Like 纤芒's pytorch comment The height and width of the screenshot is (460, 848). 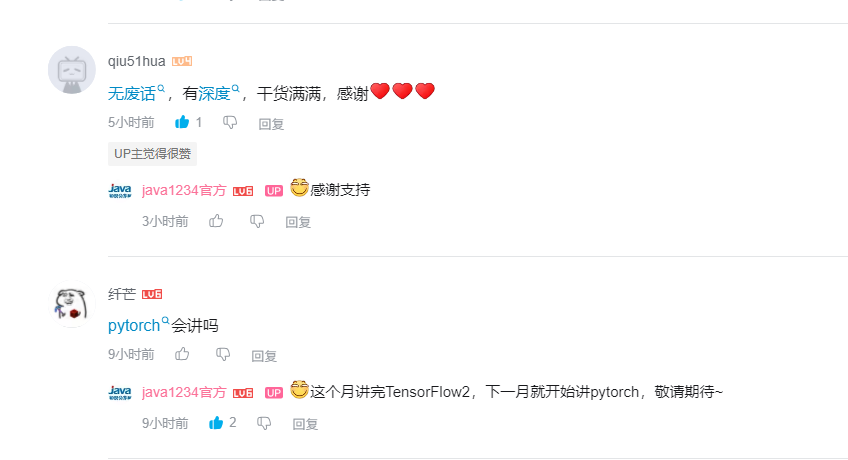(x=182, y=354)
